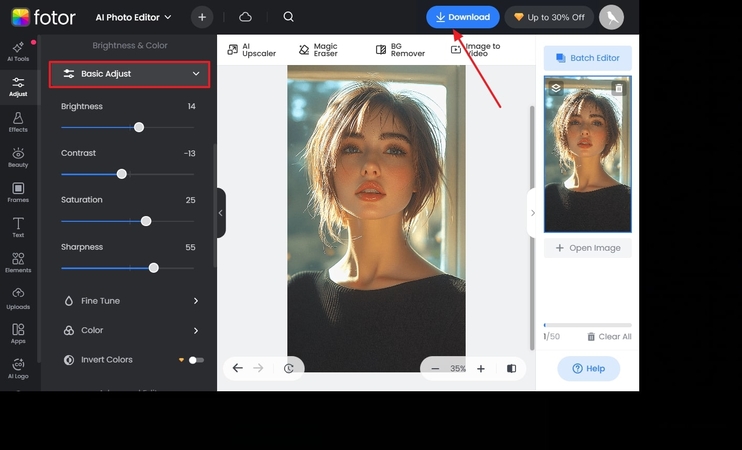742x450 pixels.
Task: Click the undo arrow icon
Action: (238, 368)
